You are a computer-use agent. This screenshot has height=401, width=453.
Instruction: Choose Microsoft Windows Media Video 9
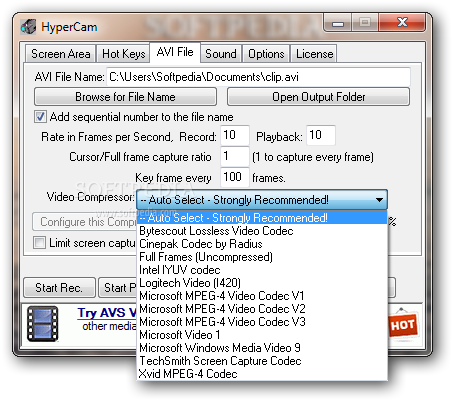coord(262,348)
